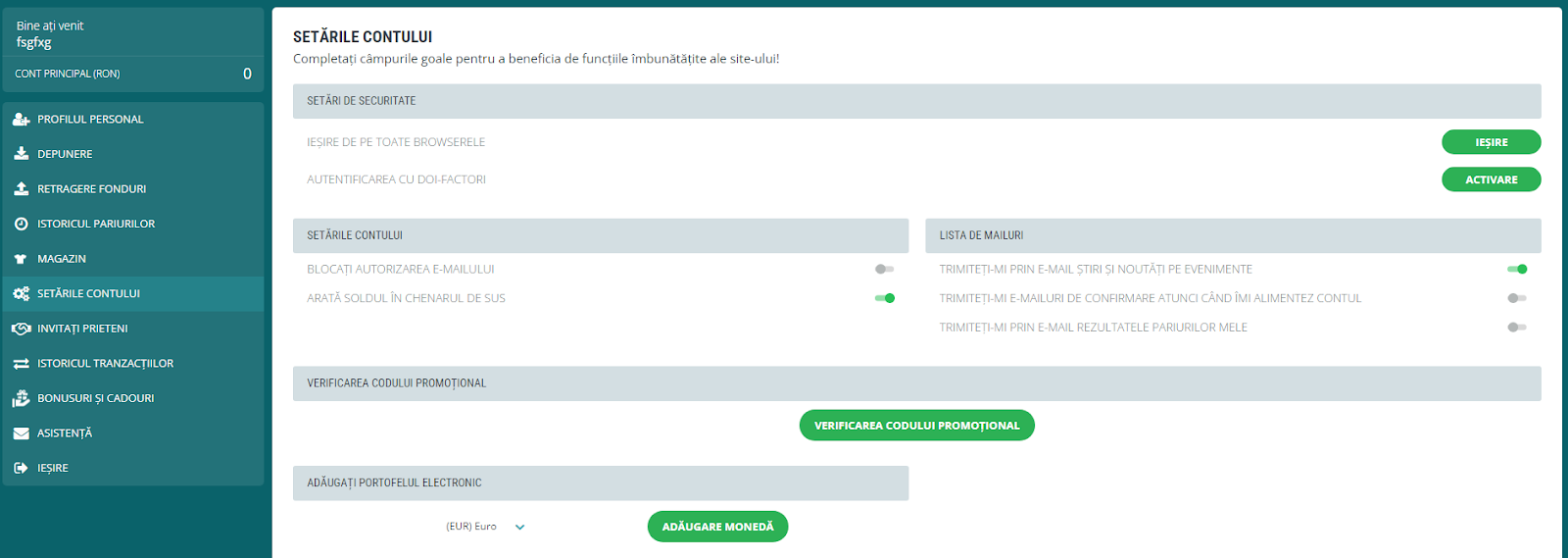Click the balance value 0
This screenshot has width=1568, height=558.
247,74
